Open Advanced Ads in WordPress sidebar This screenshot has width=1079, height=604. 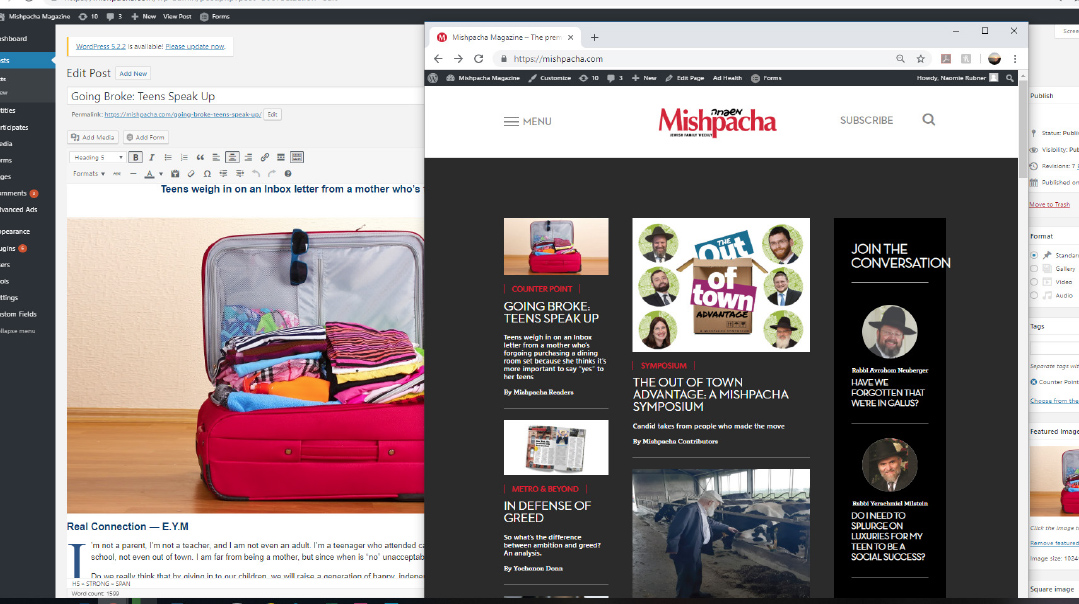pos(19,210)
